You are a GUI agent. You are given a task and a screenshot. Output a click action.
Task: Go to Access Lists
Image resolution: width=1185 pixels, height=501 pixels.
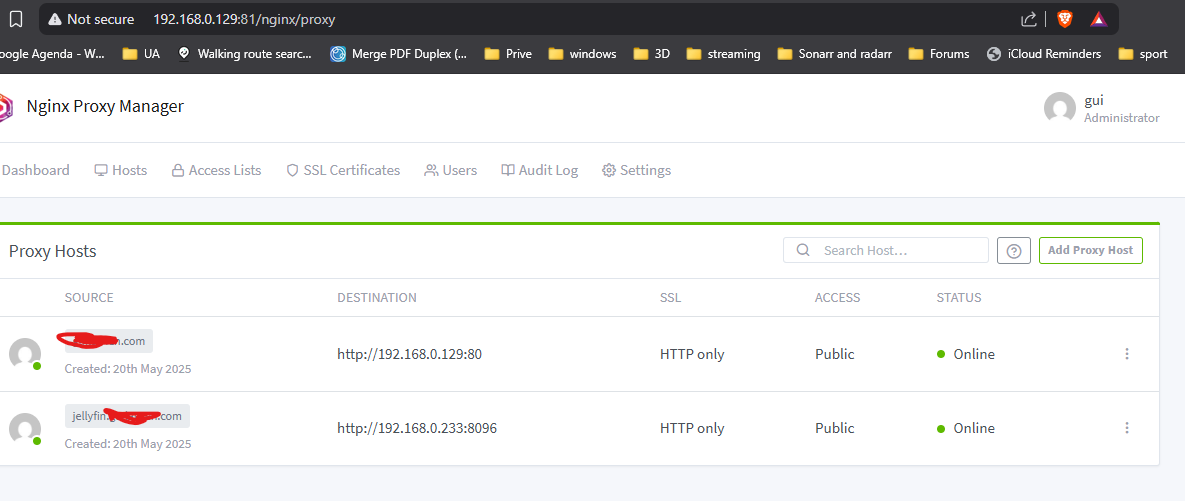point(216,170)
